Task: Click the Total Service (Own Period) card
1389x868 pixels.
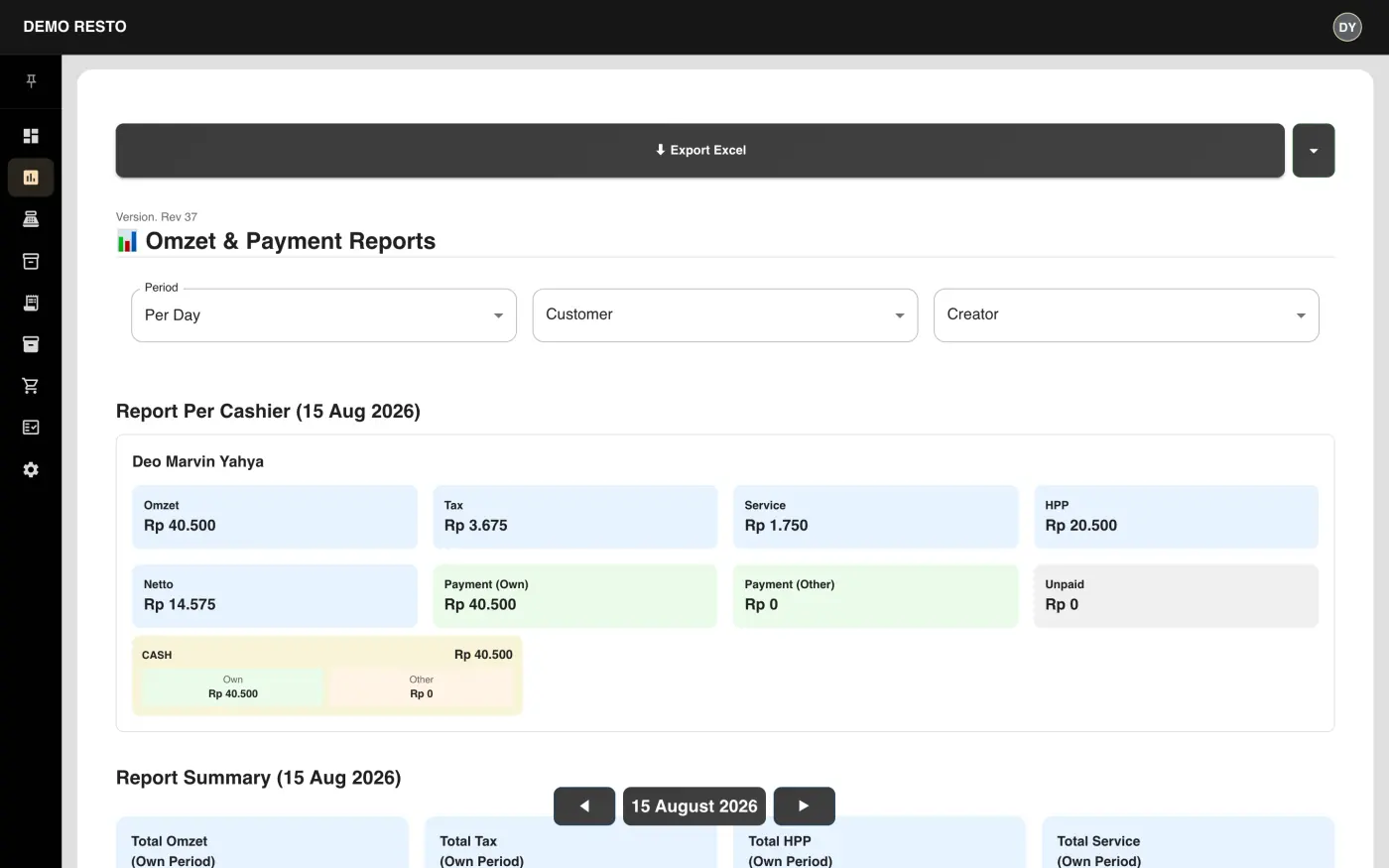Action: (x=1188, y=842)
